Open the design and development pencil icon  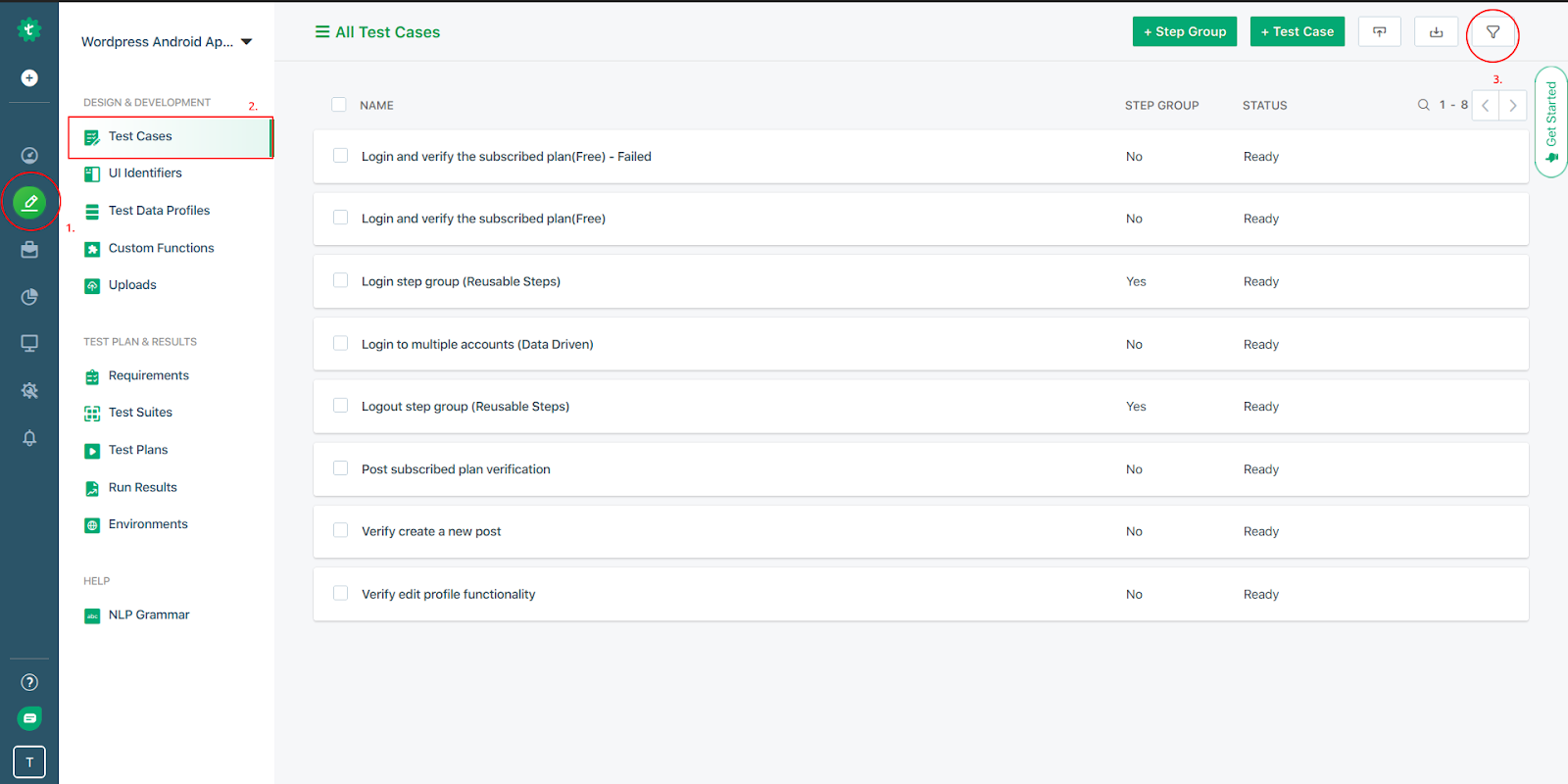point(29,203)
